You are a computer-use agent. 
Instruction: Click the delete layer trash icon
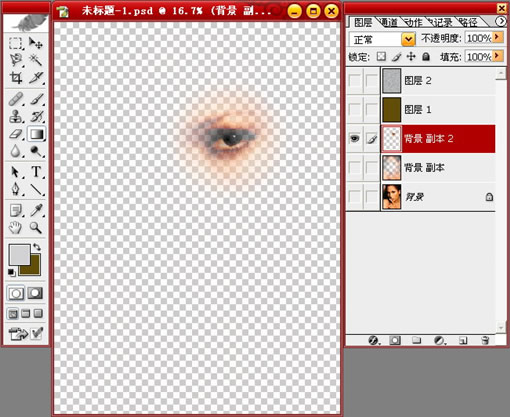[x=485, y=340]
